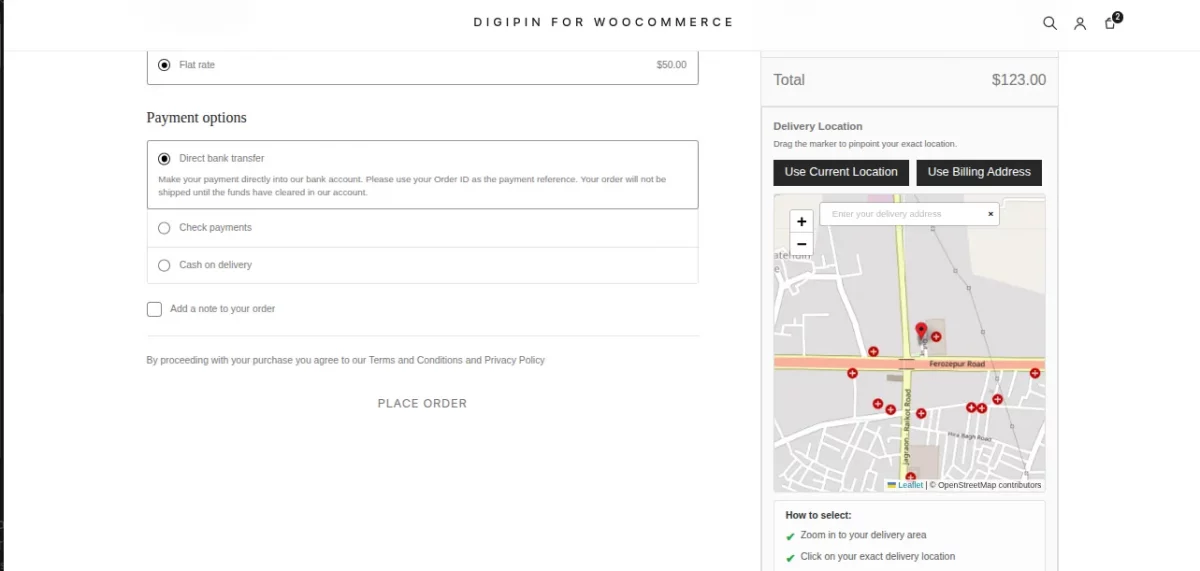Select the Flat rate shipping radio button
The height and width of the screenshot is (571, 1200).
click(164, 65)
